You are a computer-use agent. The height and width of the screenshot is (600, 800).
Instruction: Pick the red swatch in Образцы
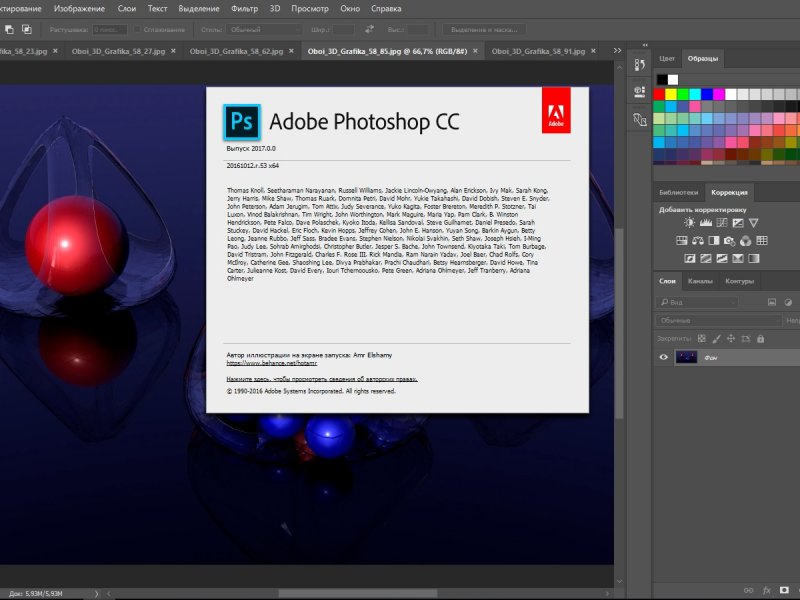[659, 94]
